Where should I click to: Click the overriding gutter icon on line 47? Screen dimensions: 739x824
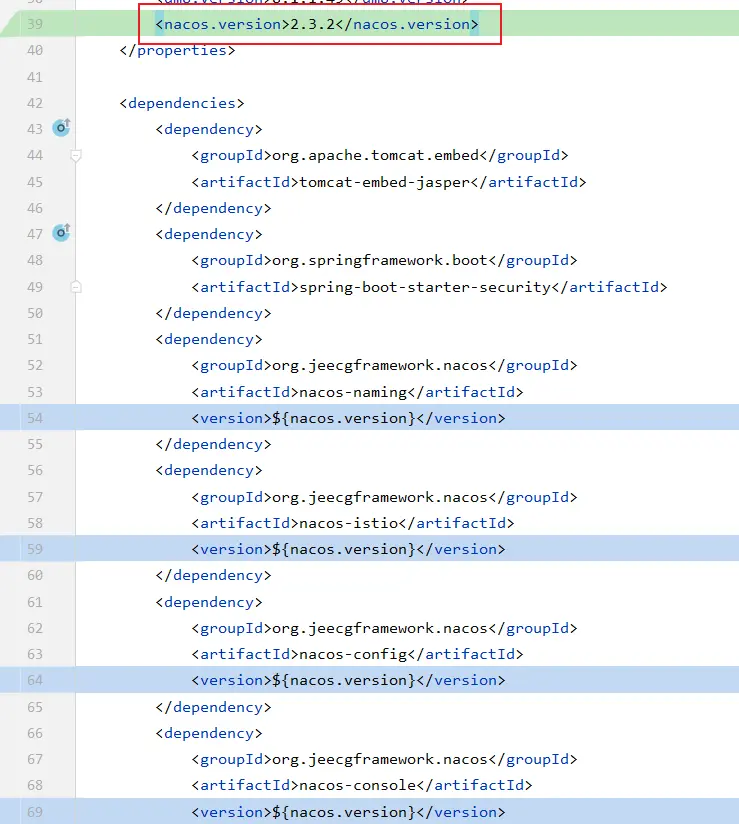62,233
